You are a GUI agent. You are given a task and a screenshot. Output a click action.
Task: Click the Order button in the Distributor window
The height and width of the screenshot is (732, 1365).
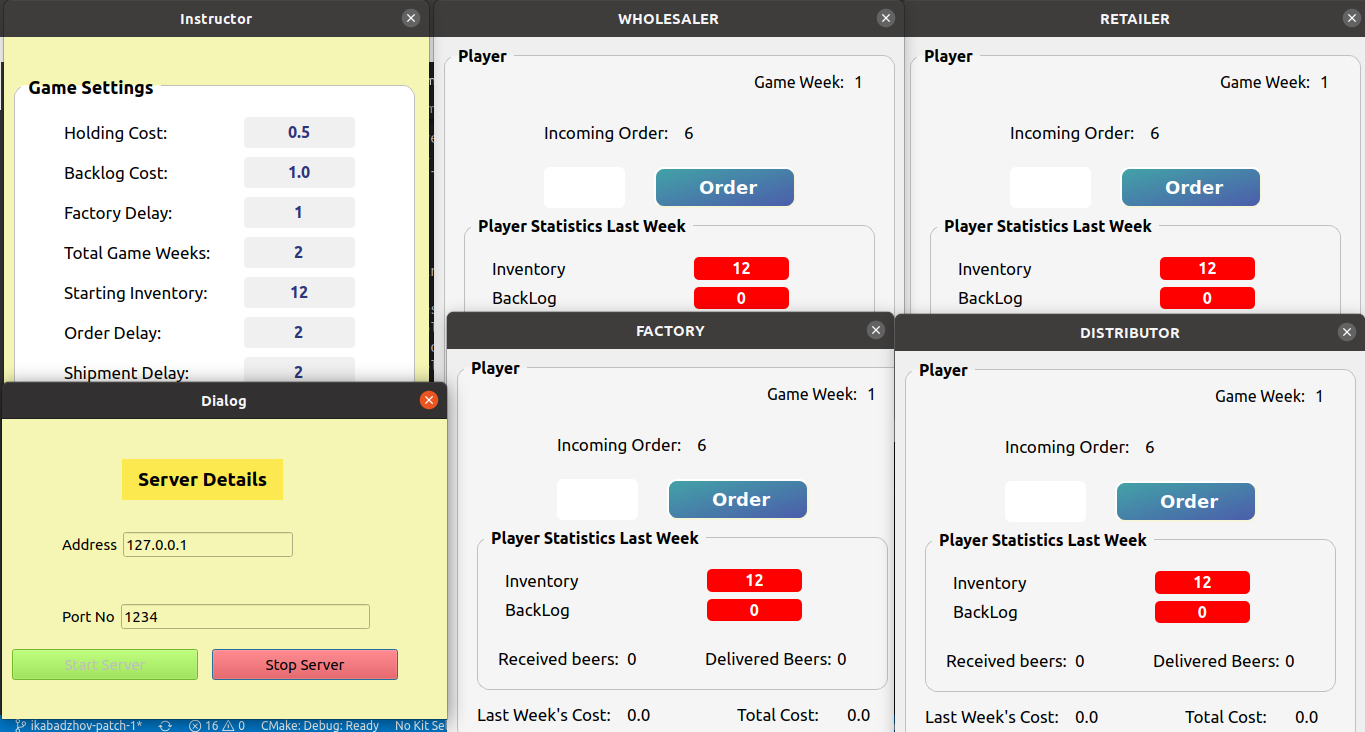pos(1186,501)
